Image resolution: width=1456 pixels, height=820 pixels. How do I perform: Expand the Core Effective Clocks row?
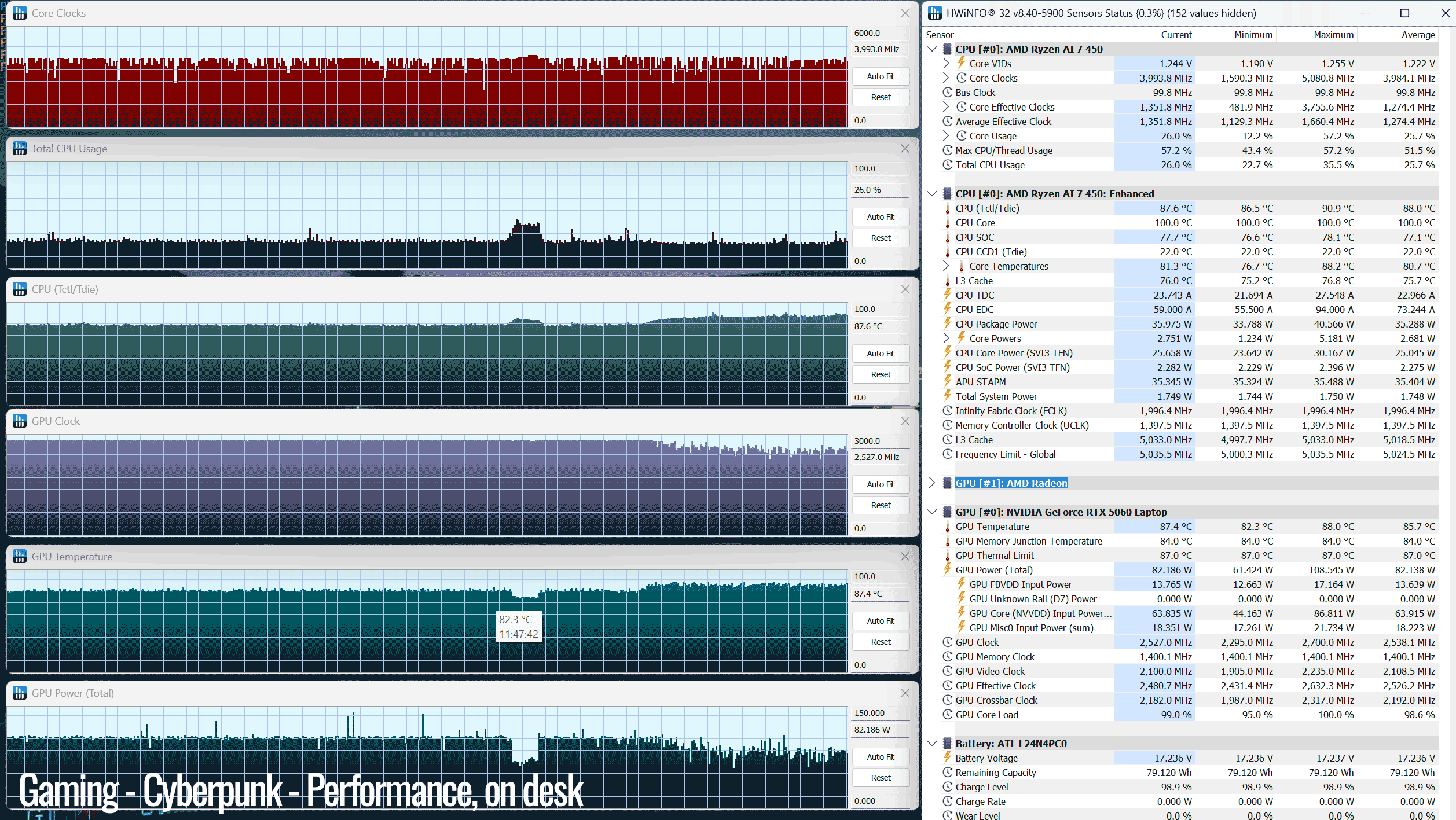(946, 106)
